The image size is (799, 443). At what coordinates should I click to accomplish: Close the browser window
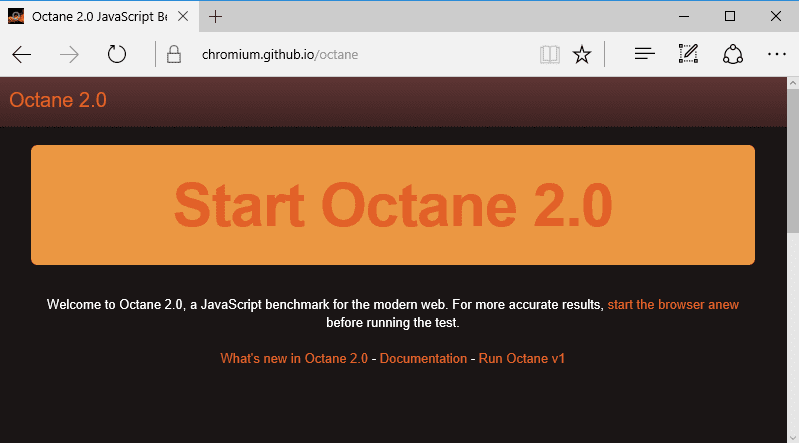pyautogui.click(x=776, y=16)
